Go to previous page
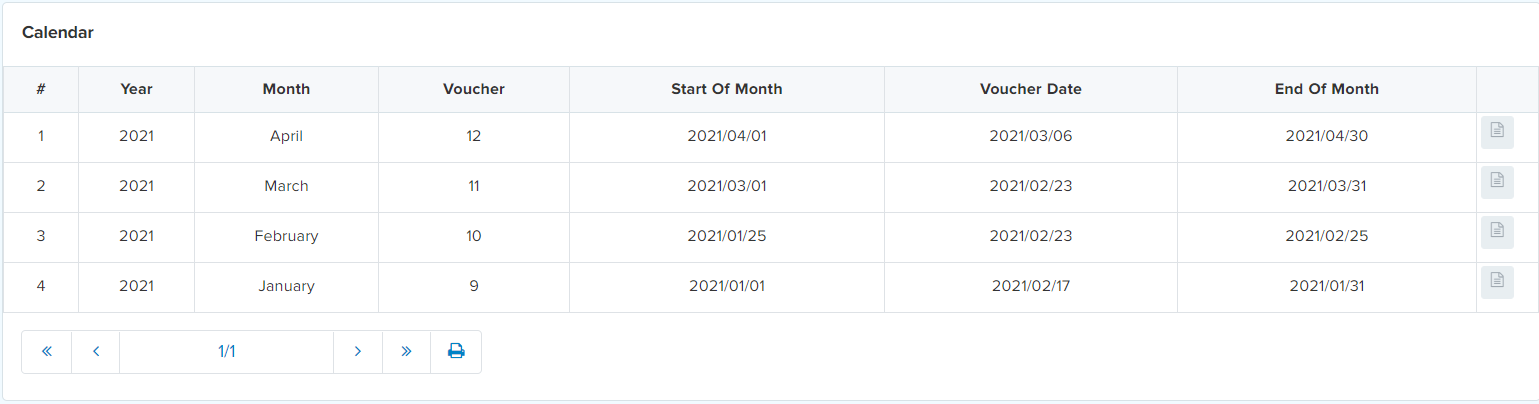The width and height of the screenshot is (1539, 404). pyautogui.click(x=96, y=352)
